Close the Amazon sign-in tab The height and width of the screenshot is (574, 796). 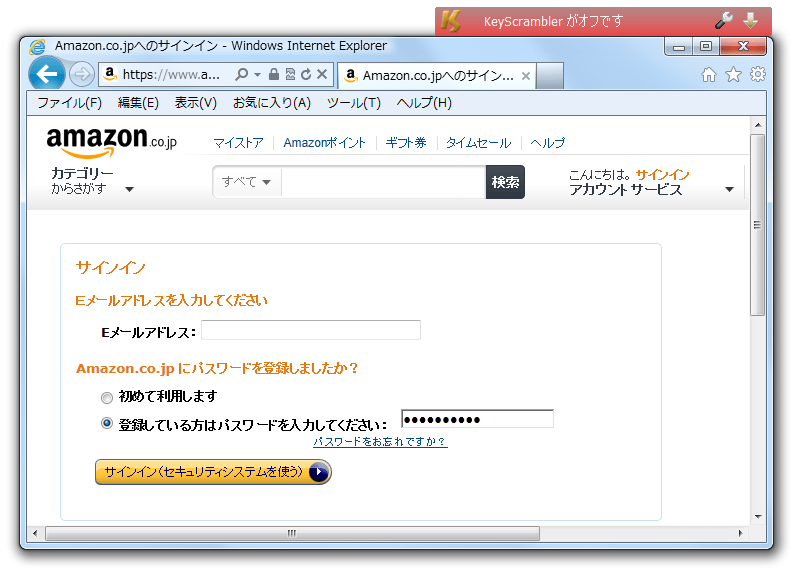526,76
